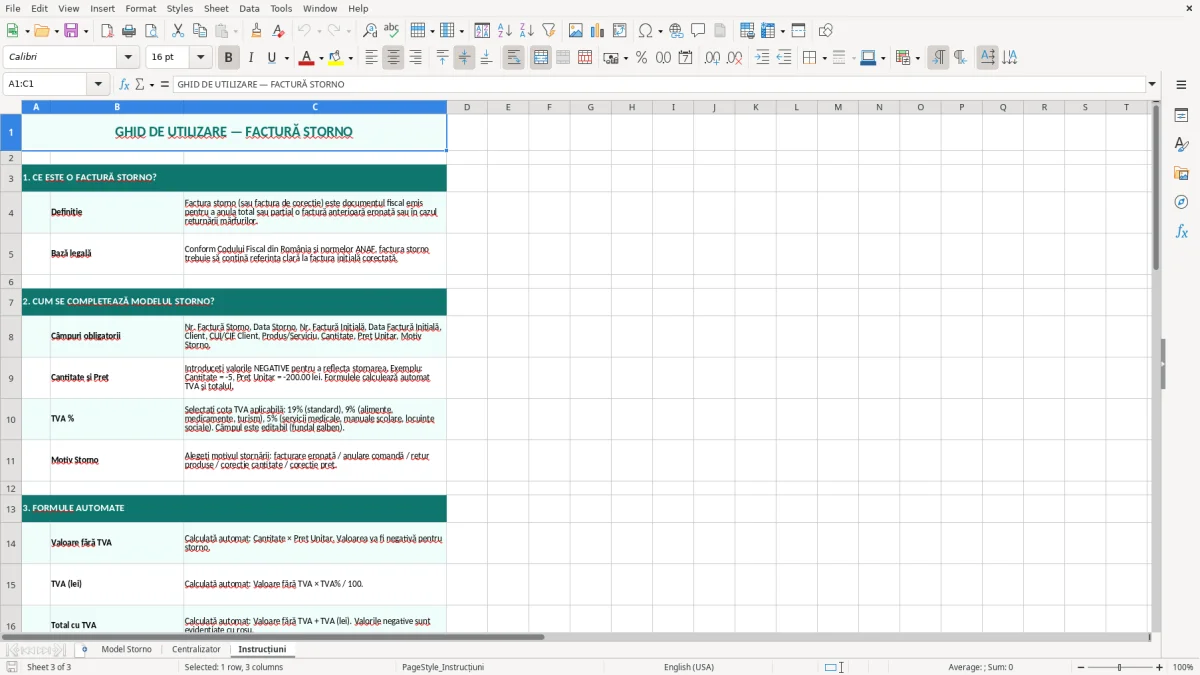
Task: Click the Save document icon
Action: 71,31
